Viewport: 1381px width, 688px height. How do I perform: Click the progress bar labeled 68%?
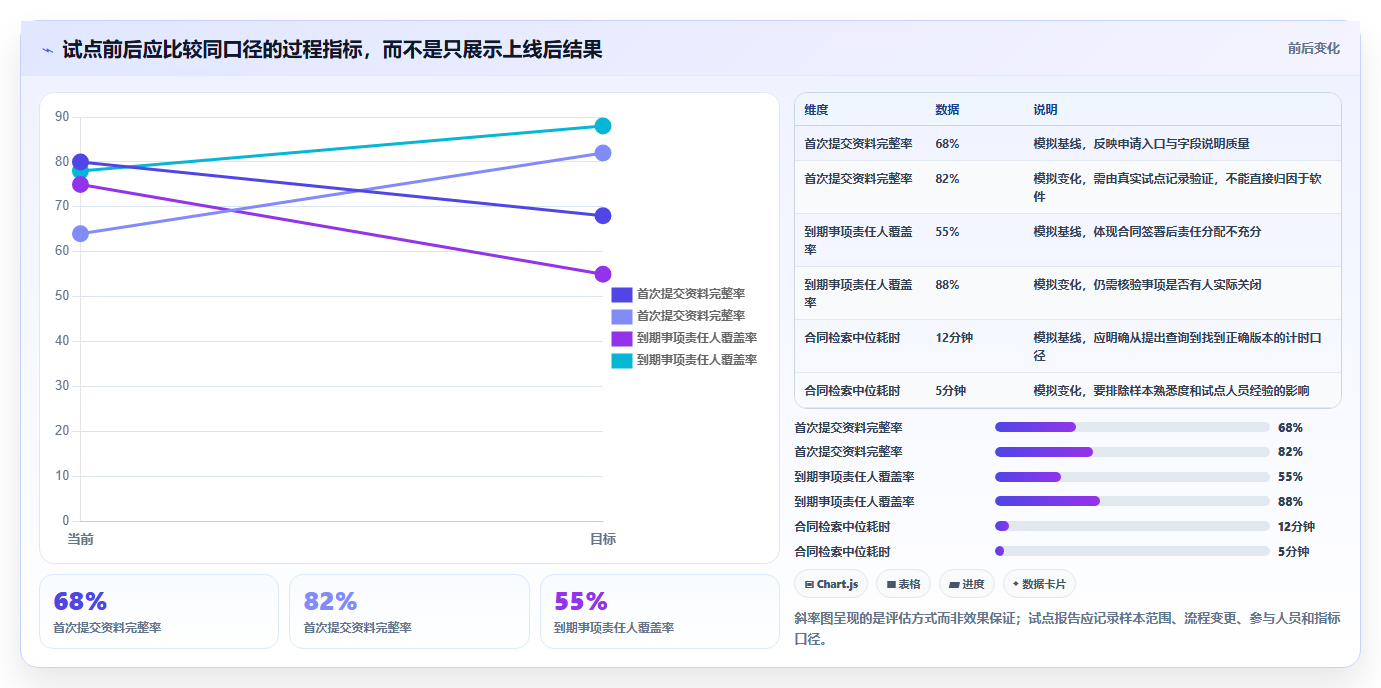(1132, 427)
